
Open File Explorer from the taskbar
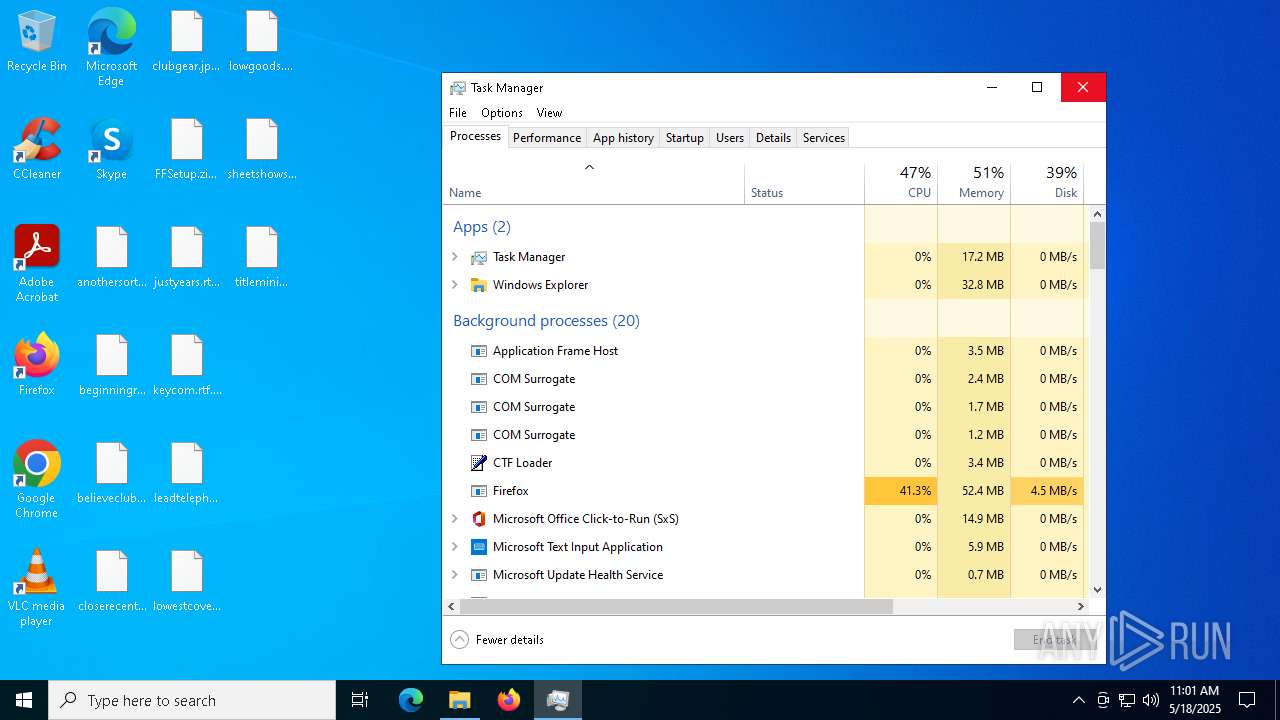point(459,700)
